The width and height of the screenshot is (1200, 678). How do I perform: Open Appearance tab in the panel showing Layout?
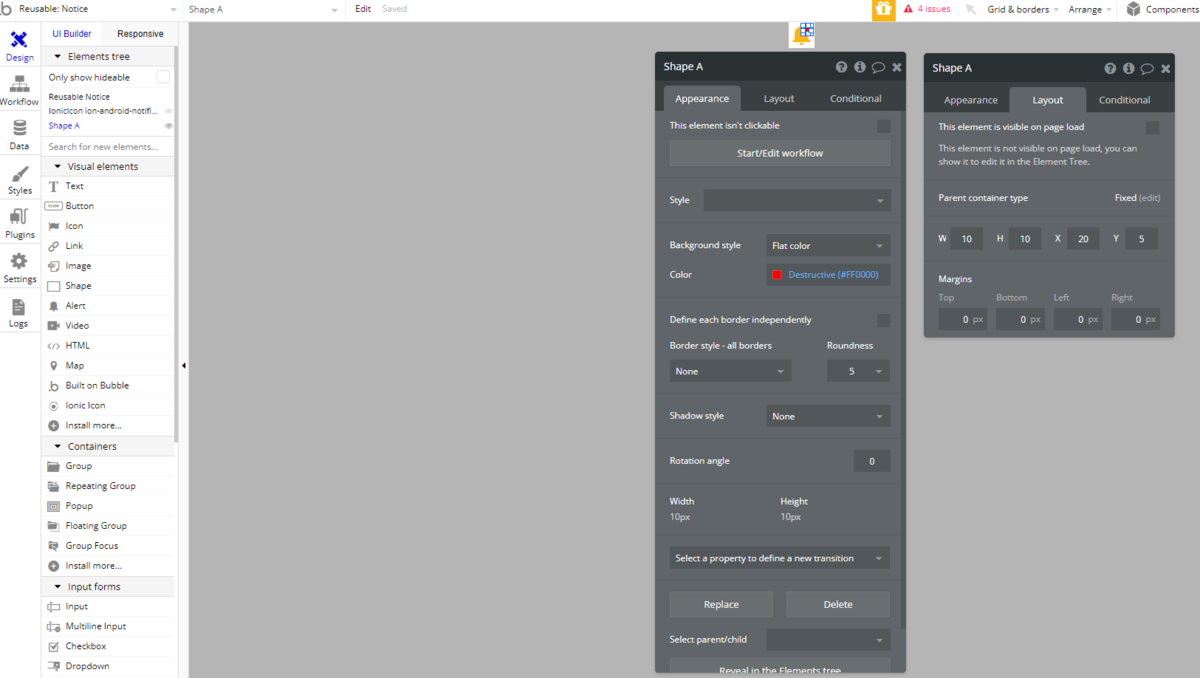point(971,100)
